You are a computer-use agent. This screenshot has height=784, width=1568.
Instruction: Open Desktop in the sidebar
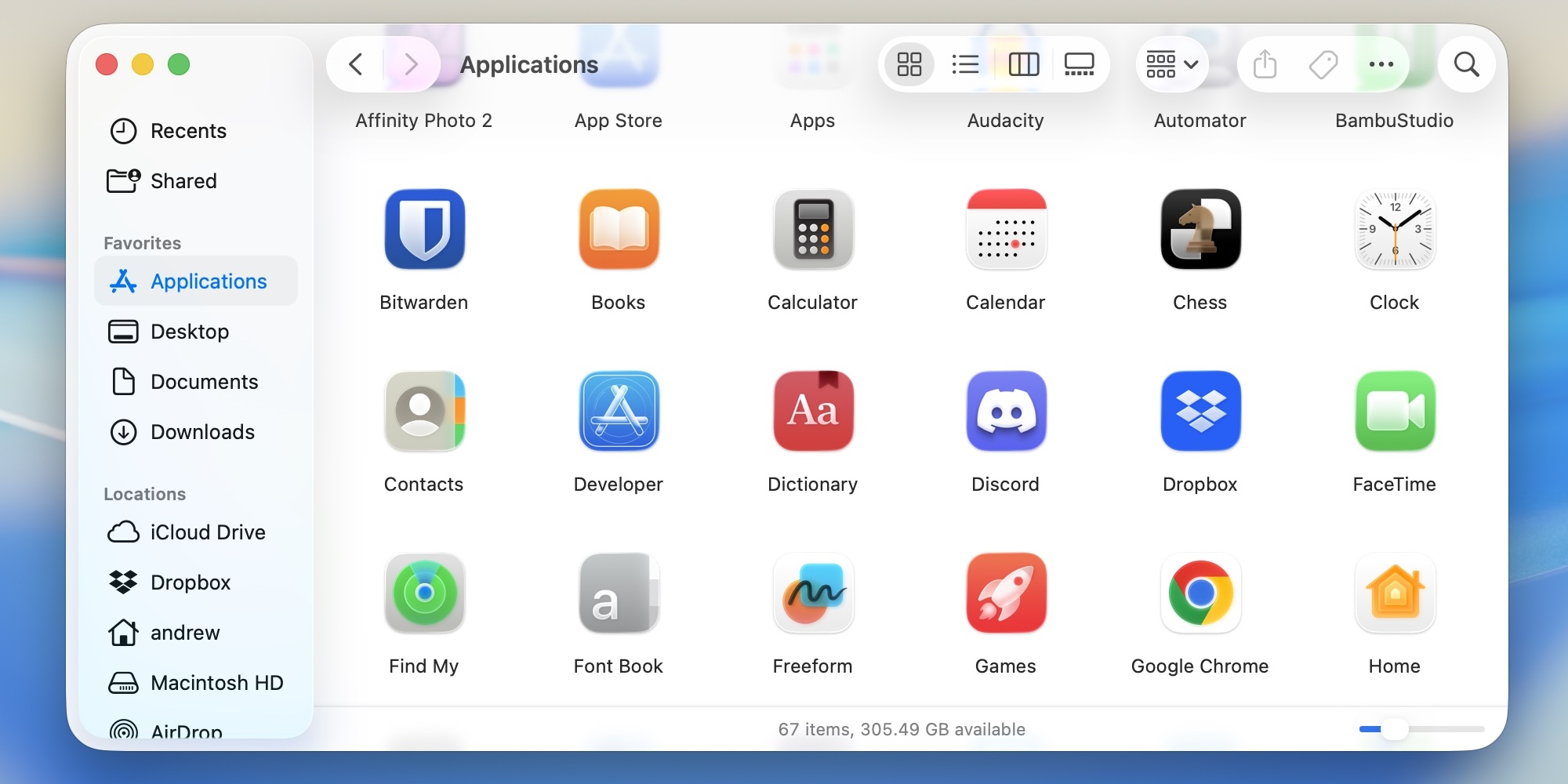pyautogui.click(x=196, y=332)
